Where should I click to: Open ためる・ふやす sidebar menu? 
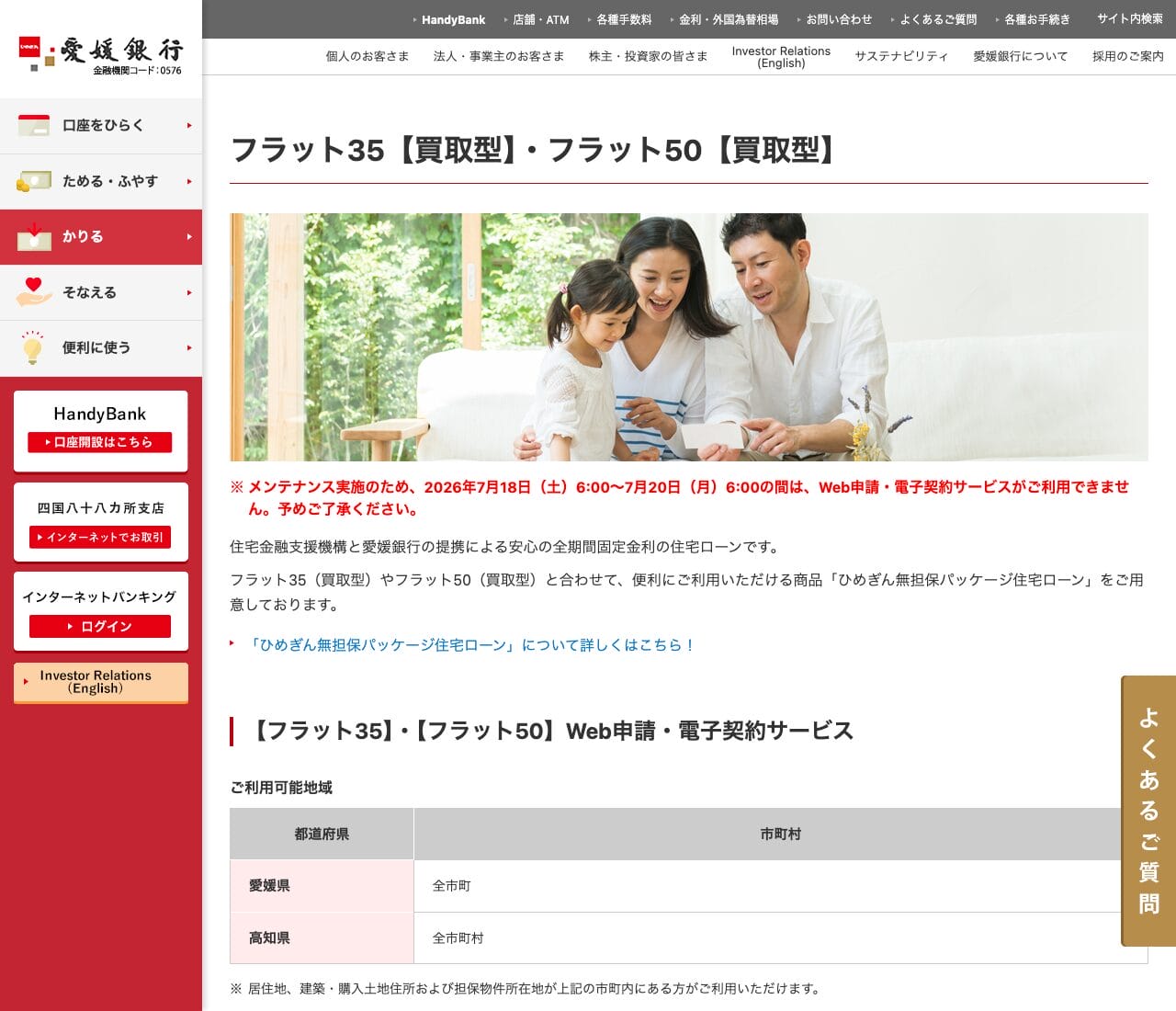tap(101, 182)
